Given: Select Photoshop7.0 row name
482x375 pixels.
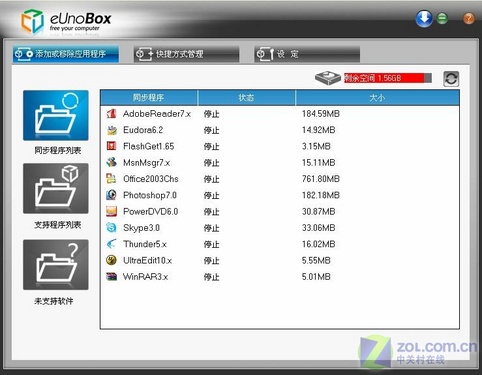Looking at the screenshot, I should coord(150,195).
